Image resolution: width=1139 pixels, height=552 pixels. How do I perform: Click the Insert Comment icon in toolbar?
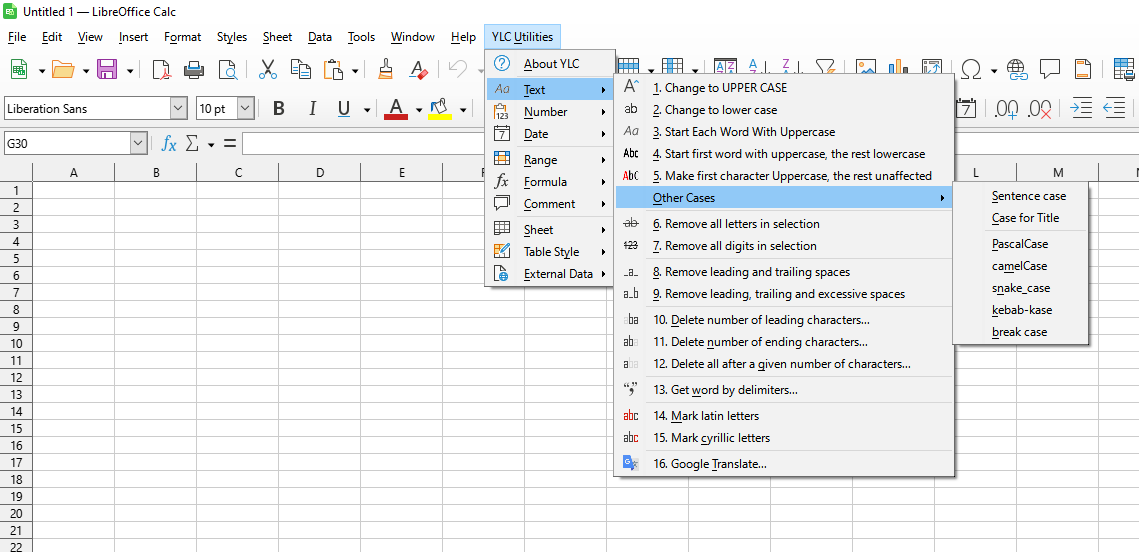(x=1050, y=69)
